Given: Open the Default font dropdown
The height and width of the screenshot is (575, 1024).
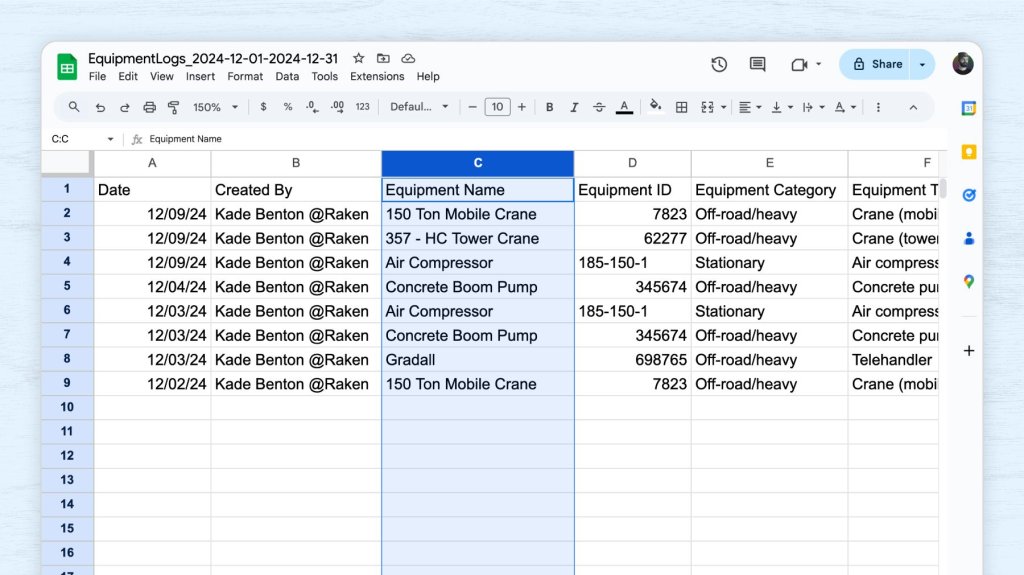Looking at the screenshot, I should click(419, 107).
